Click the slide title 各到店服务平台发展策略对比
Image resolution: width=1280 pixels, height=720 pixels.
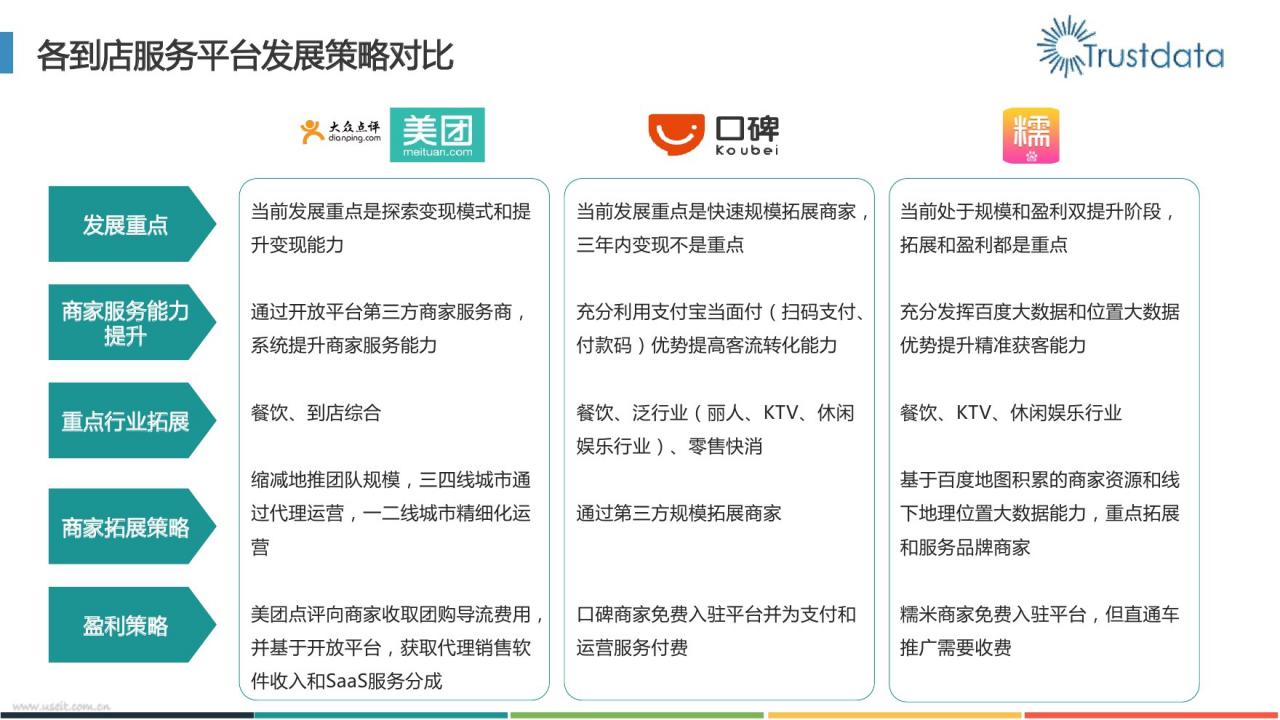(x=245, y=54)
